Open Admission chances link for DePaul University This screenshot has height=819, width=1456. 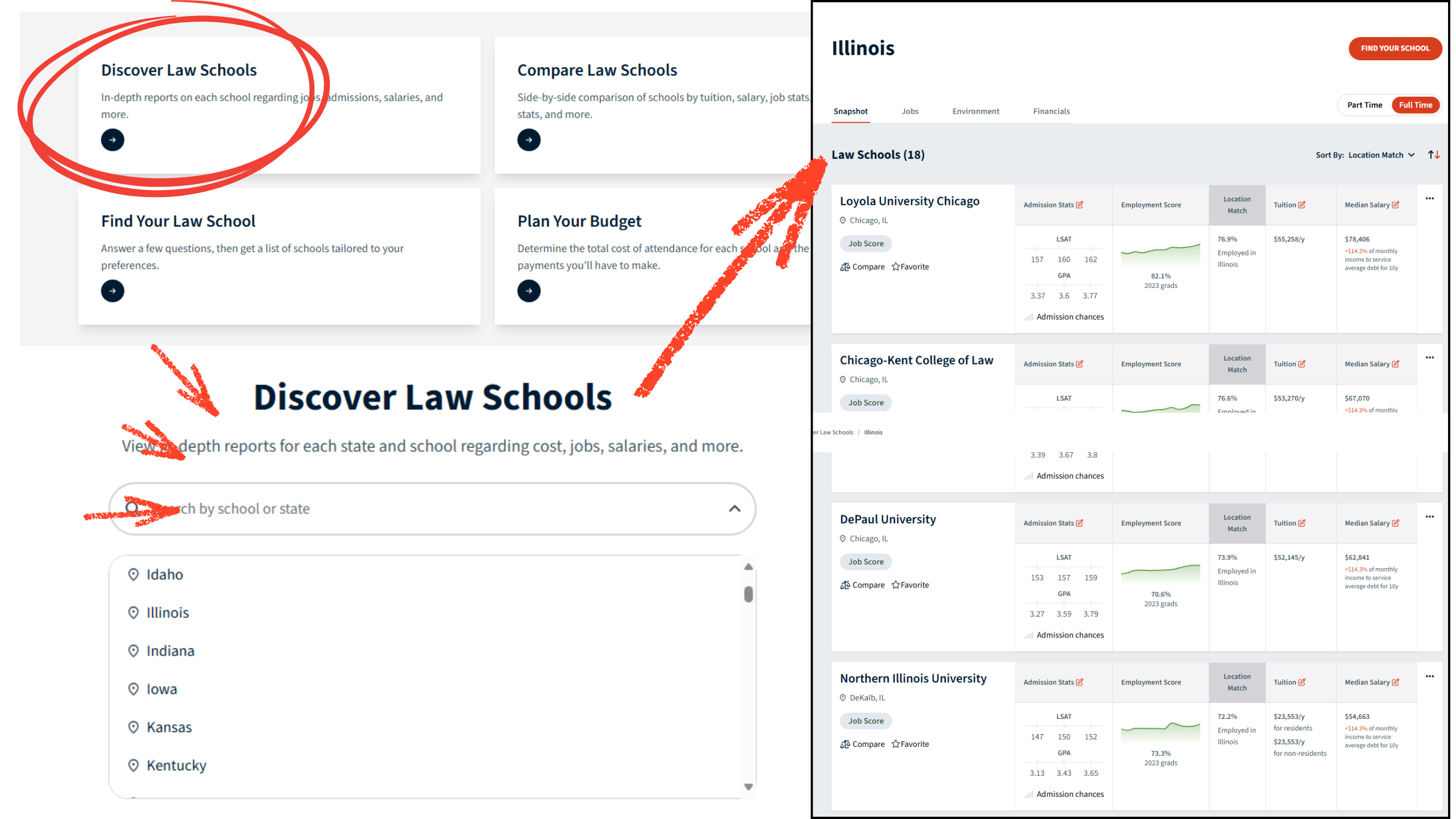coord(1069,635)
